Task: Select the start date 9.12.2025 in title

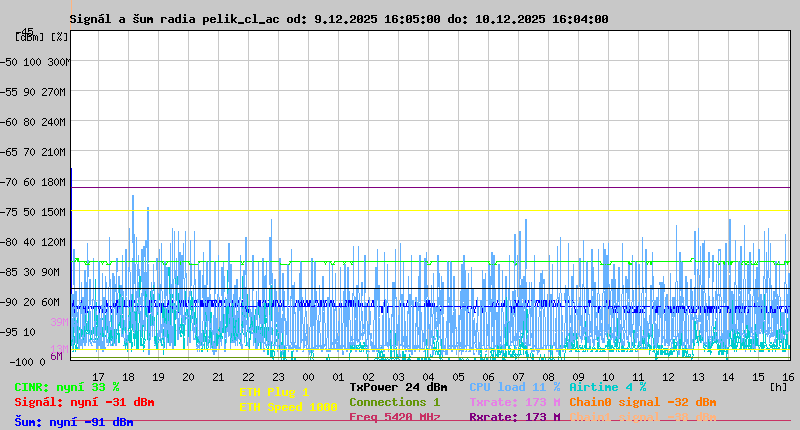Action: click(x=347, y=19)
